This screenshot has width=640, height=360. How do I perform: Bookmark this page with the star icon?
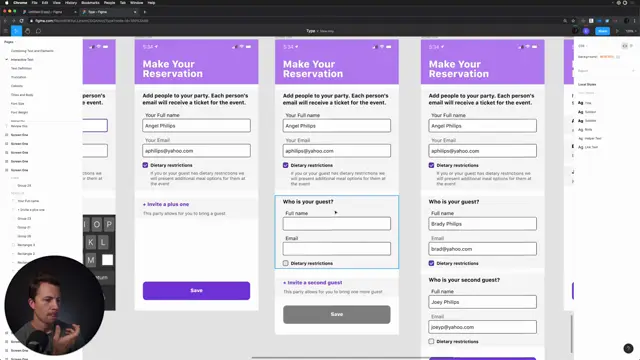(573, 21)
